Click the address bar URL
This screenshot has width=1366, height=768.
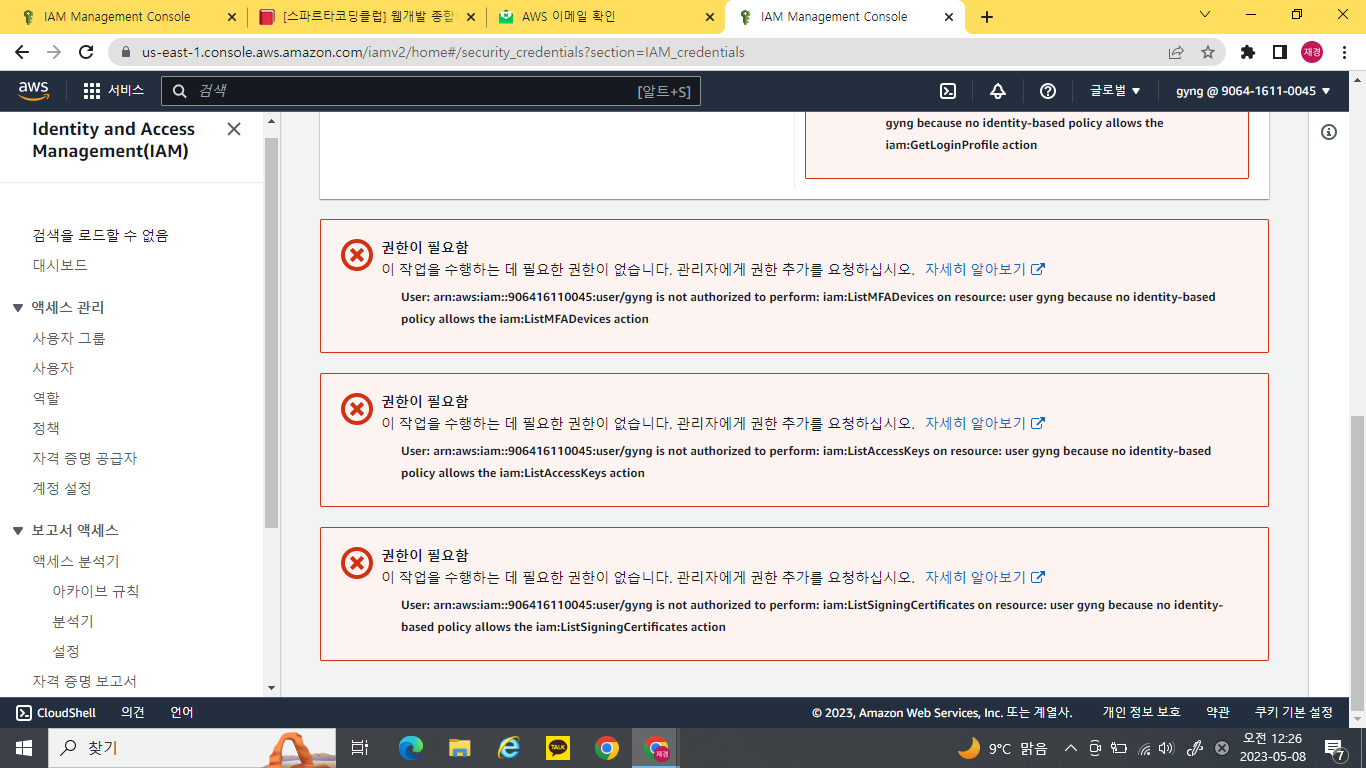coord(443,52)
